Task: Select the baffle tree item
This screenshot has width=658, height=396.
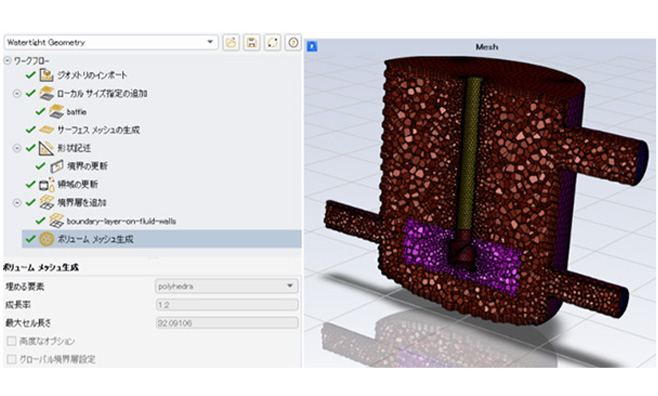Action: click(x=77, y=112)
